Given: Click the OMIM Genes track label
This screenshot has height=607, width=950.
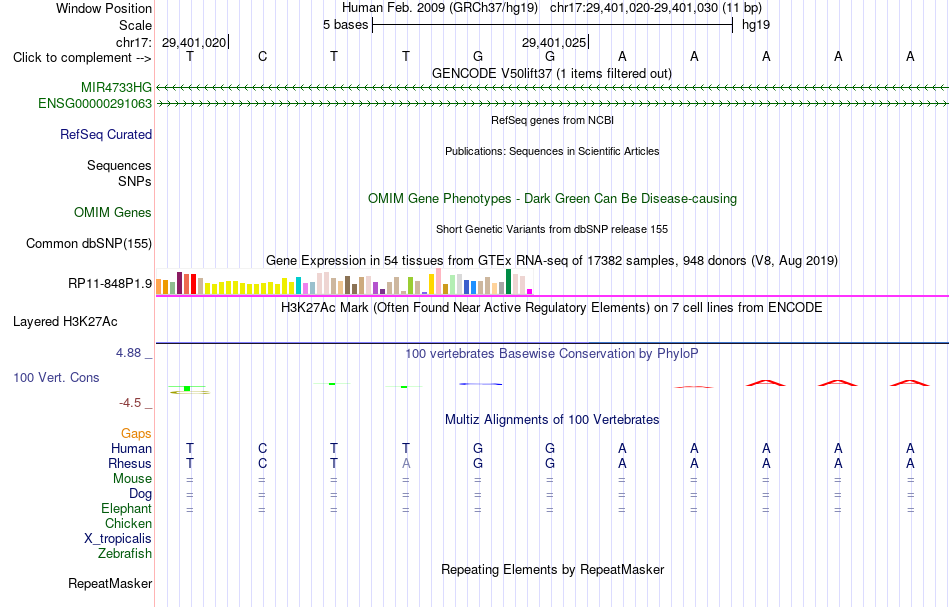Looking at the screenshot, I should click(113, 213).
